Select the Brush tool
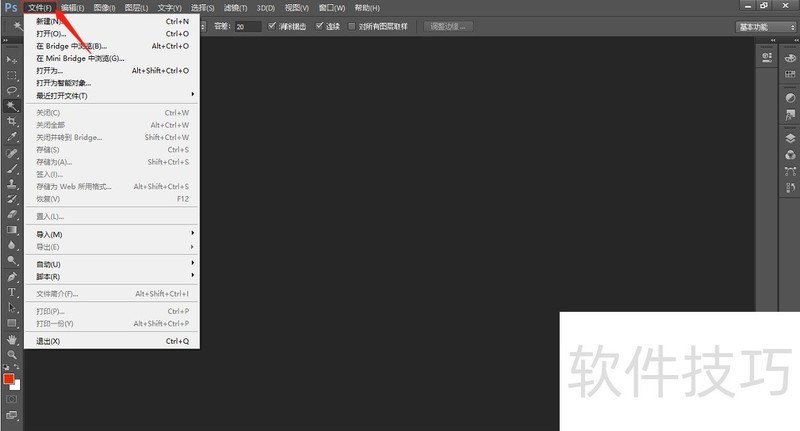The image size is (800, 431). click(x=12, y=168)
